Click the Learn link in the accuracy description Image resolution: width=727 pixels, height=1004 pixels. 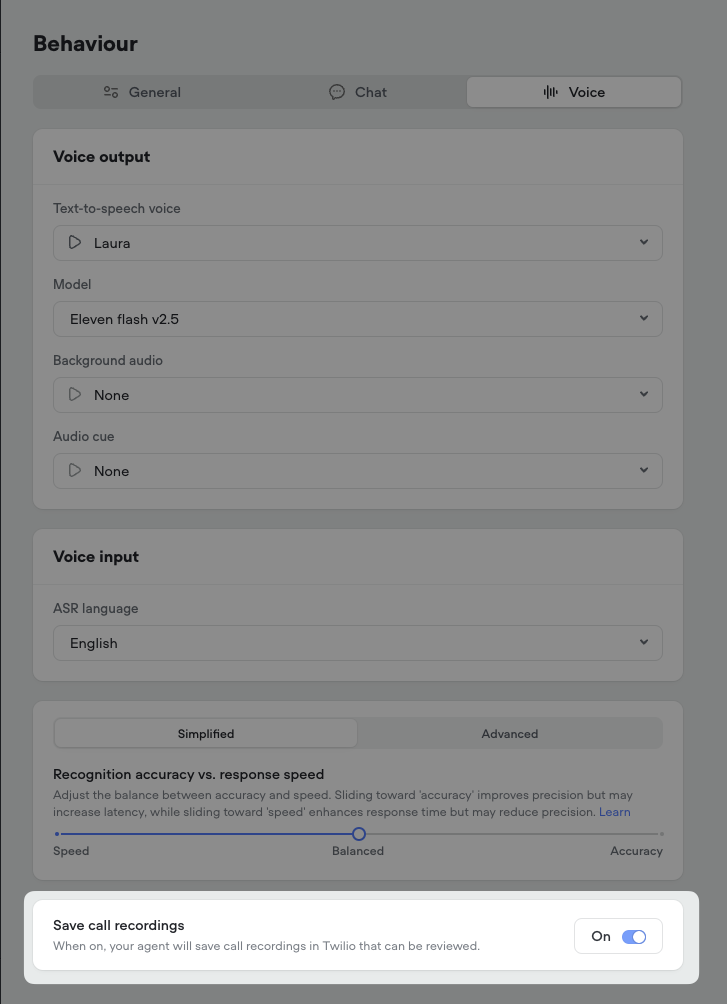614,812
